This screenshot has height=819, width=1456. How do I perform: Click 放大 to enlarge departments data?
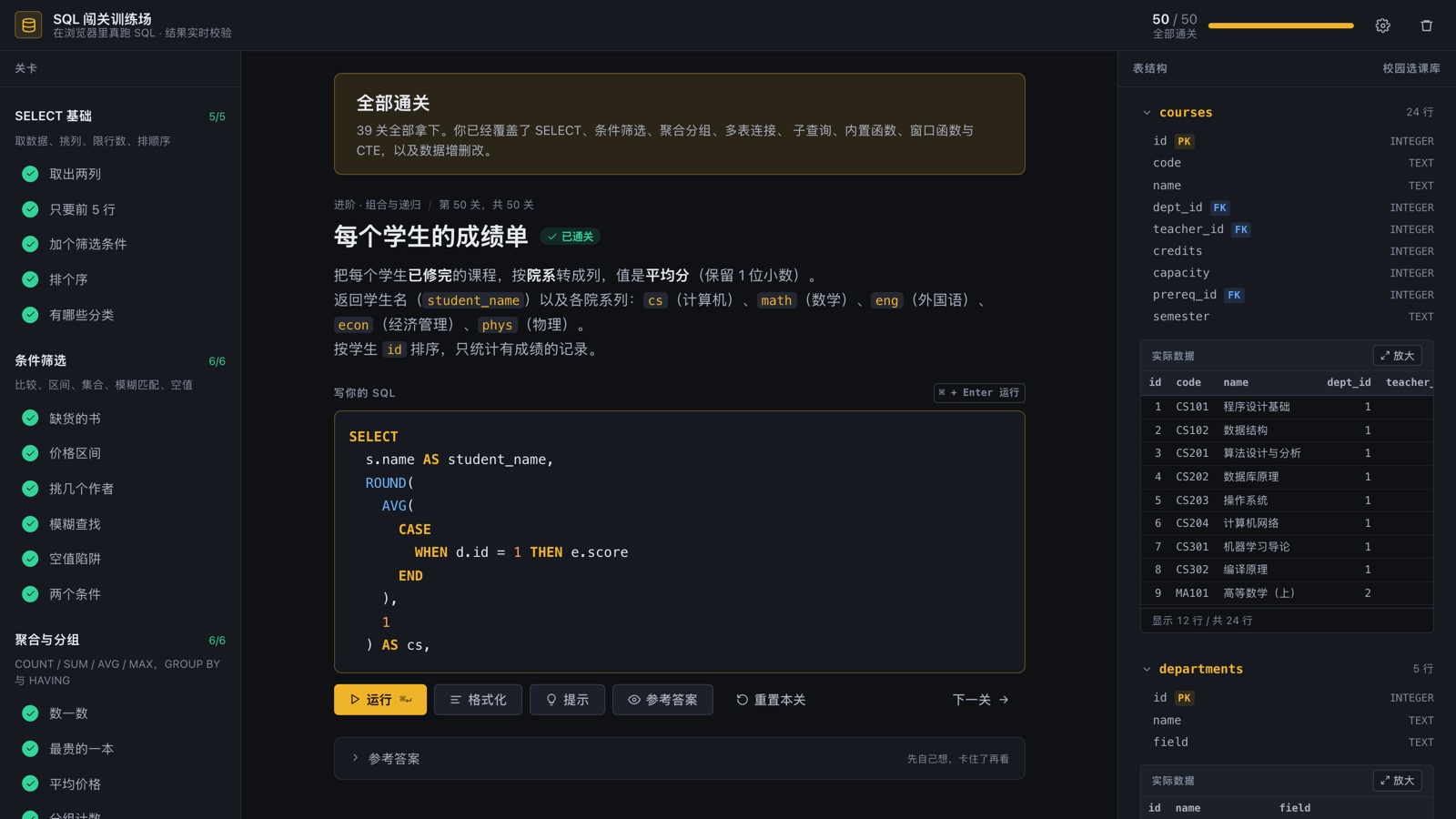point(1397,781)
